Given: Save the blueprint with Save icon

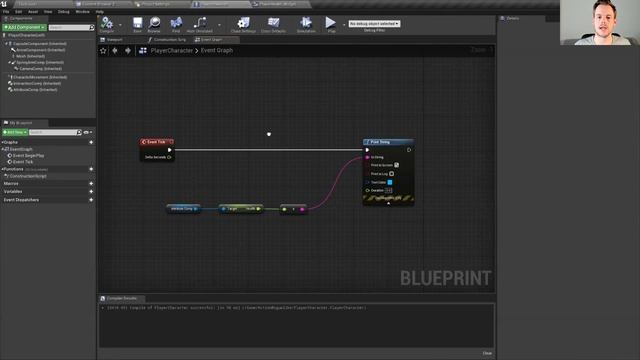Looking at the screenshot, I should [138, 23].
